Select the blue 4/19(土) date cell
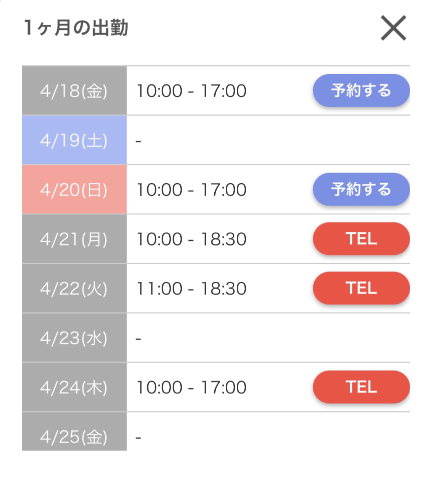Viewport: 431px width, 480px height. click(74, 140)
